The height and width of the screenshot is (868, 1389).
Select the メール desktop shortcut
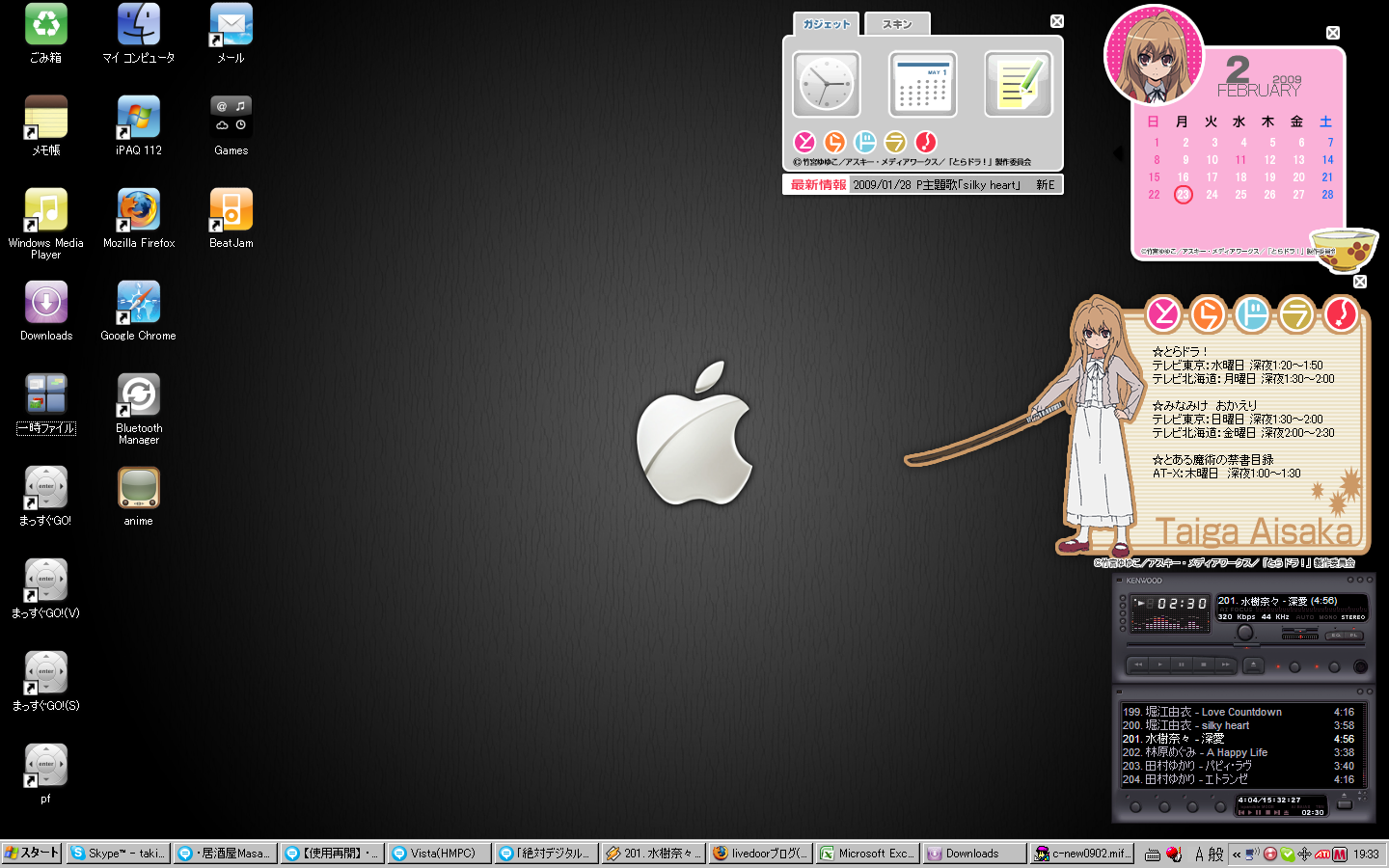231,34
